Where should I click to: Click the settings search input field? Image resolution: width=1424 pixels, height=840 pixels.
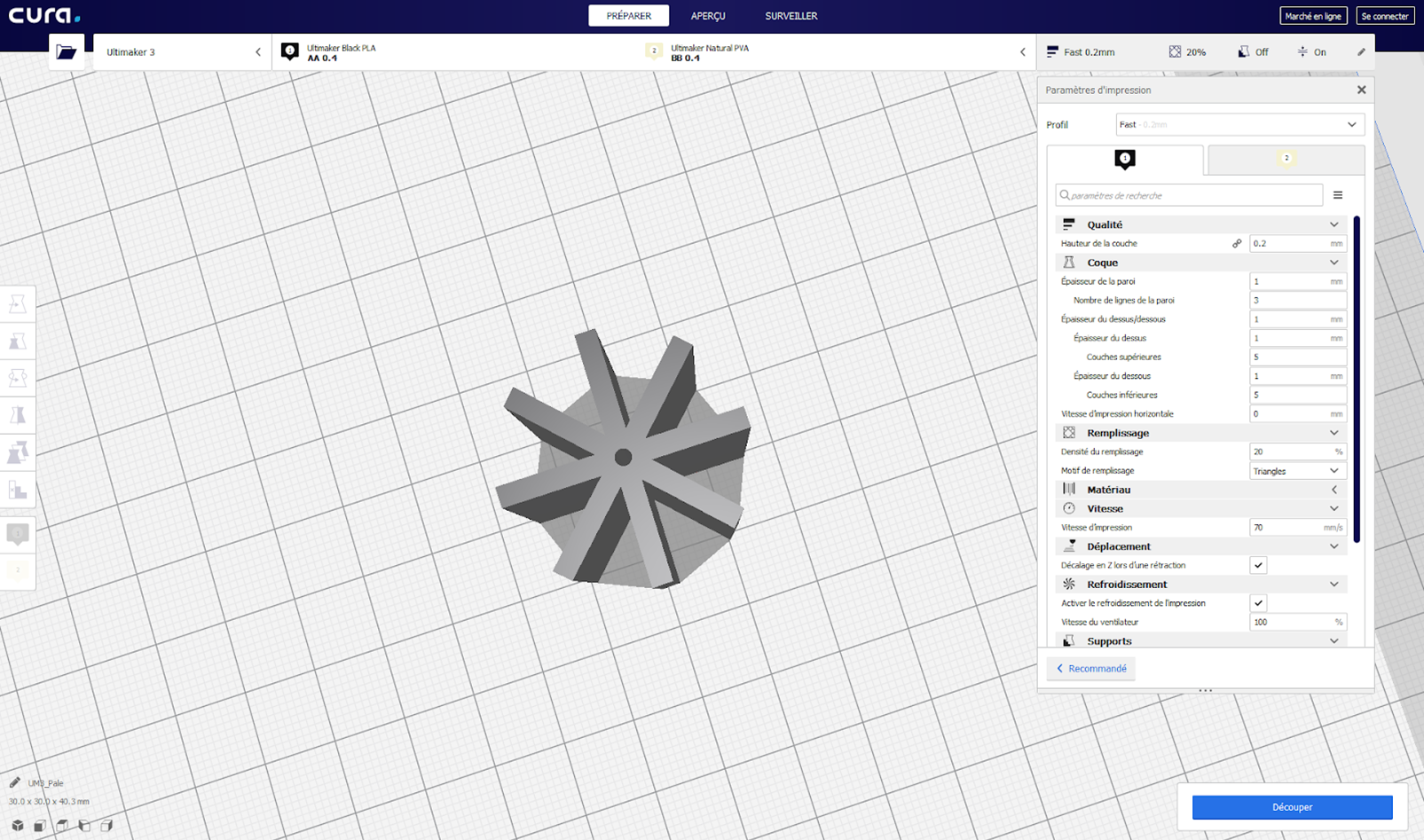(x=1189, y=195)
